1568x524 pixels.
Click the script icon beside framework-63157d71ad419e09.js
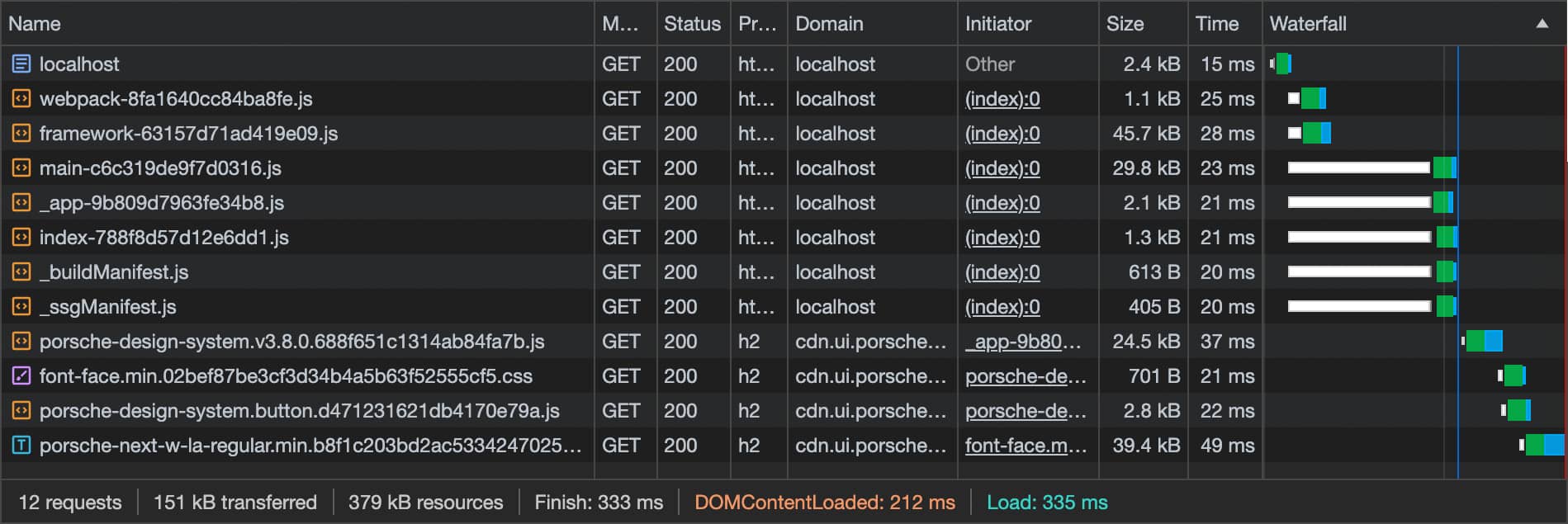(x=20, y=133)
